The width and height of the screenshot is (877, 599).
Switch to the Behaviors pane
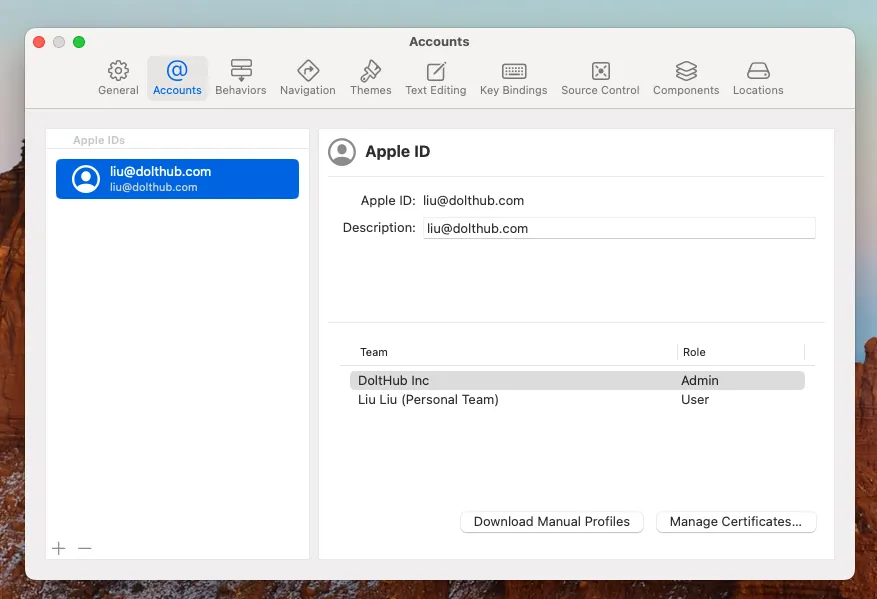point(240,77)
